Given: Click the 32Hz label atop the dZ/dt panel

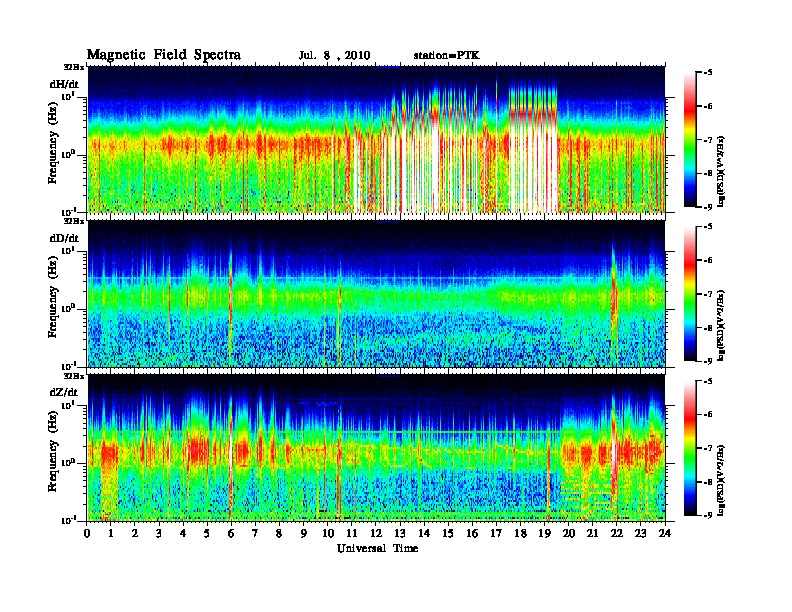Looking at the screenshot, I should [x=73, y=376].
